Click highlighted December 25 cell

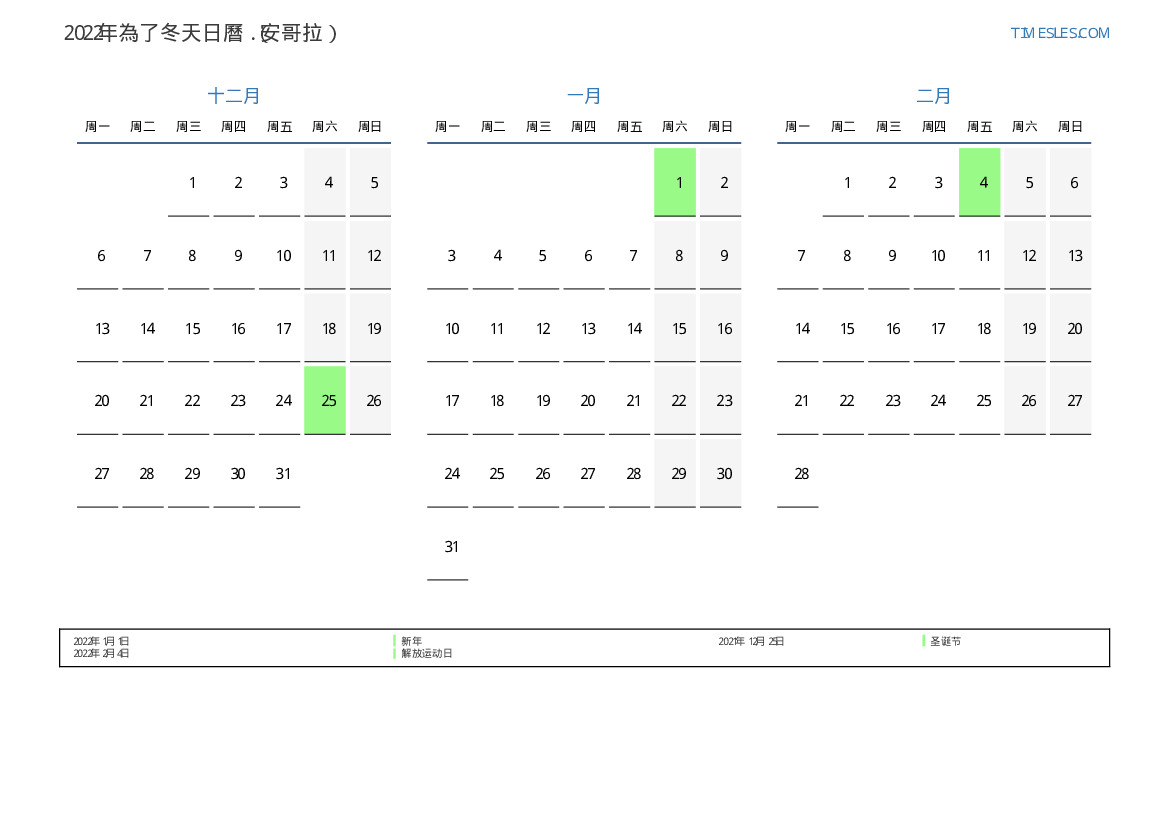(x=325, y=400)
